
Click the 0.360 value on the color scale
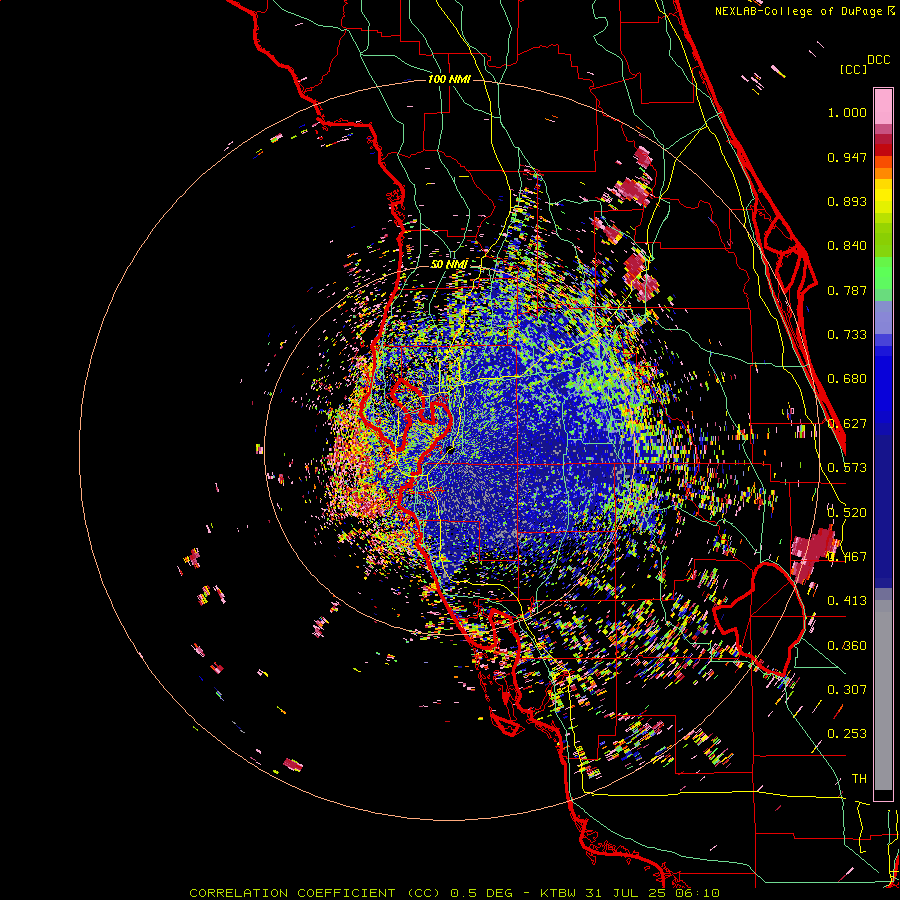tap(847, 646)
